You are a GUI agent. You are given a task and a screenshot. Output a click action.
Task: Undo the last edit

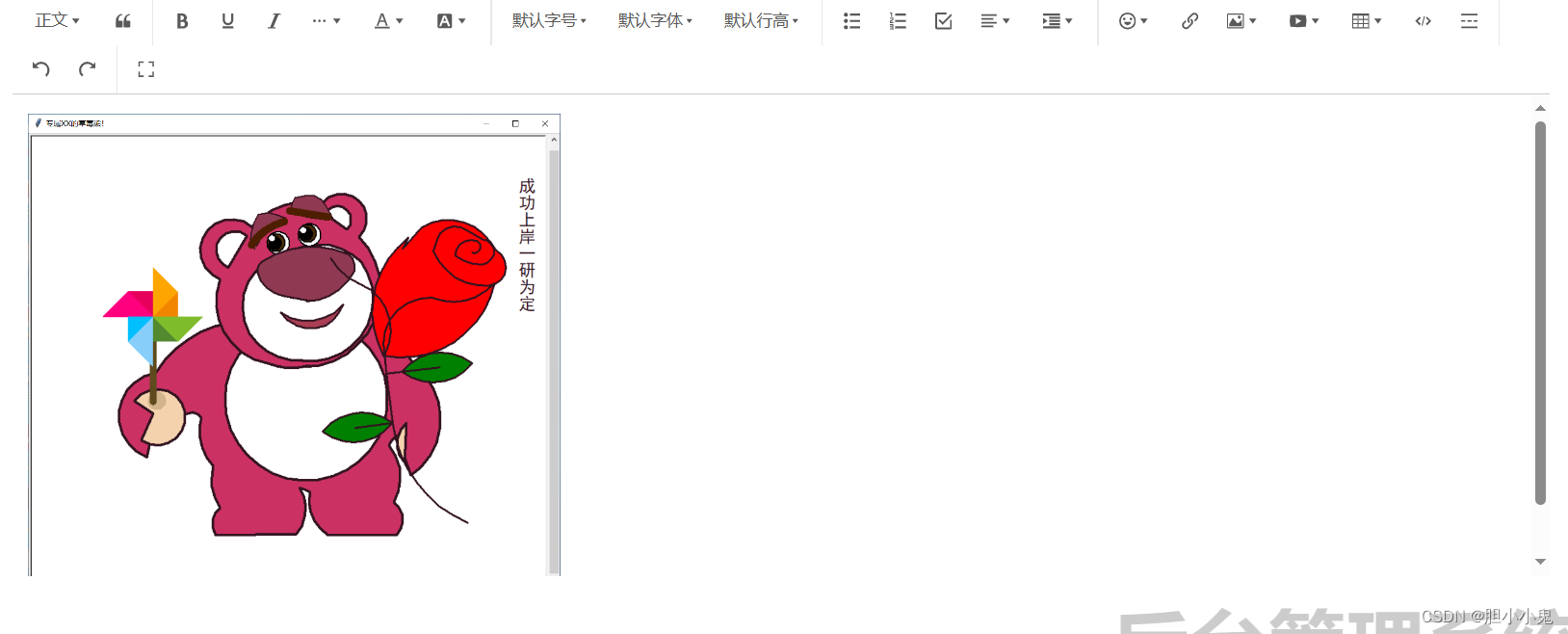[41, 68]
